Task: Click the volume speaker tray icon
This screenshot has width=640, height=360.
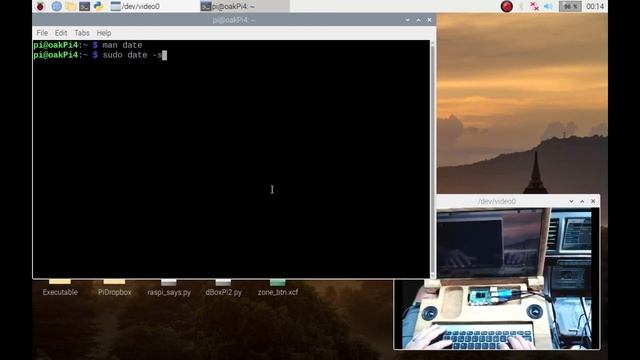Action: [548, 6]
